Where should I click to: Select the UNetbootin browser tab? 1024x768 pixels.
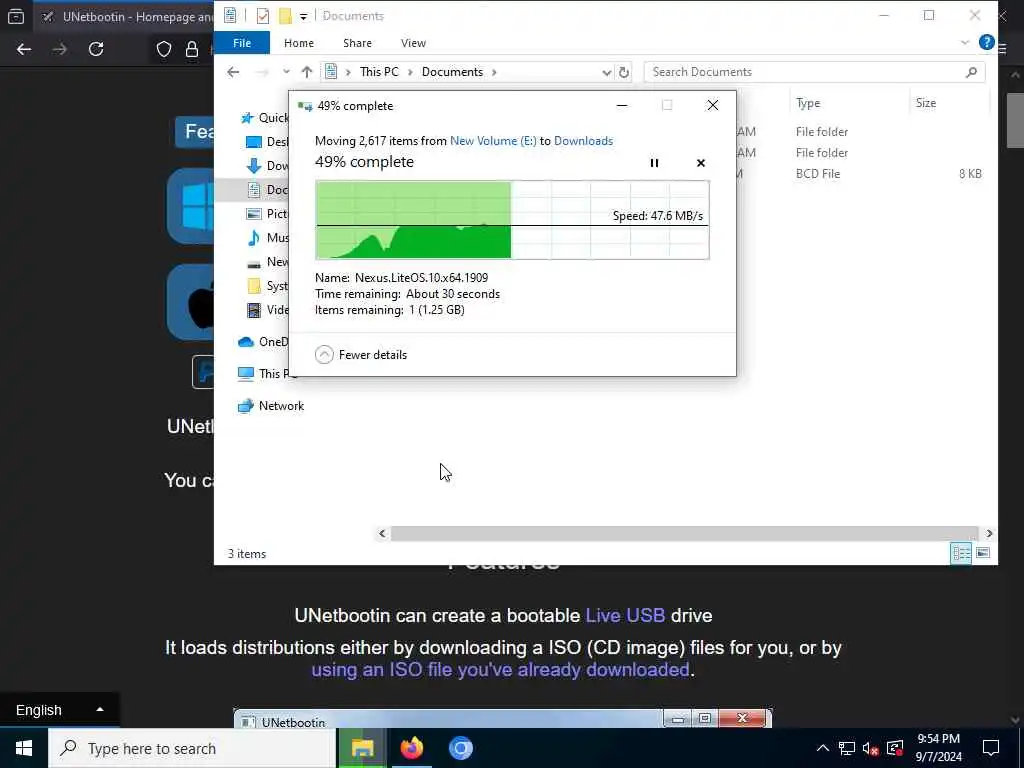pyautogui.click(x=126, y=16)
